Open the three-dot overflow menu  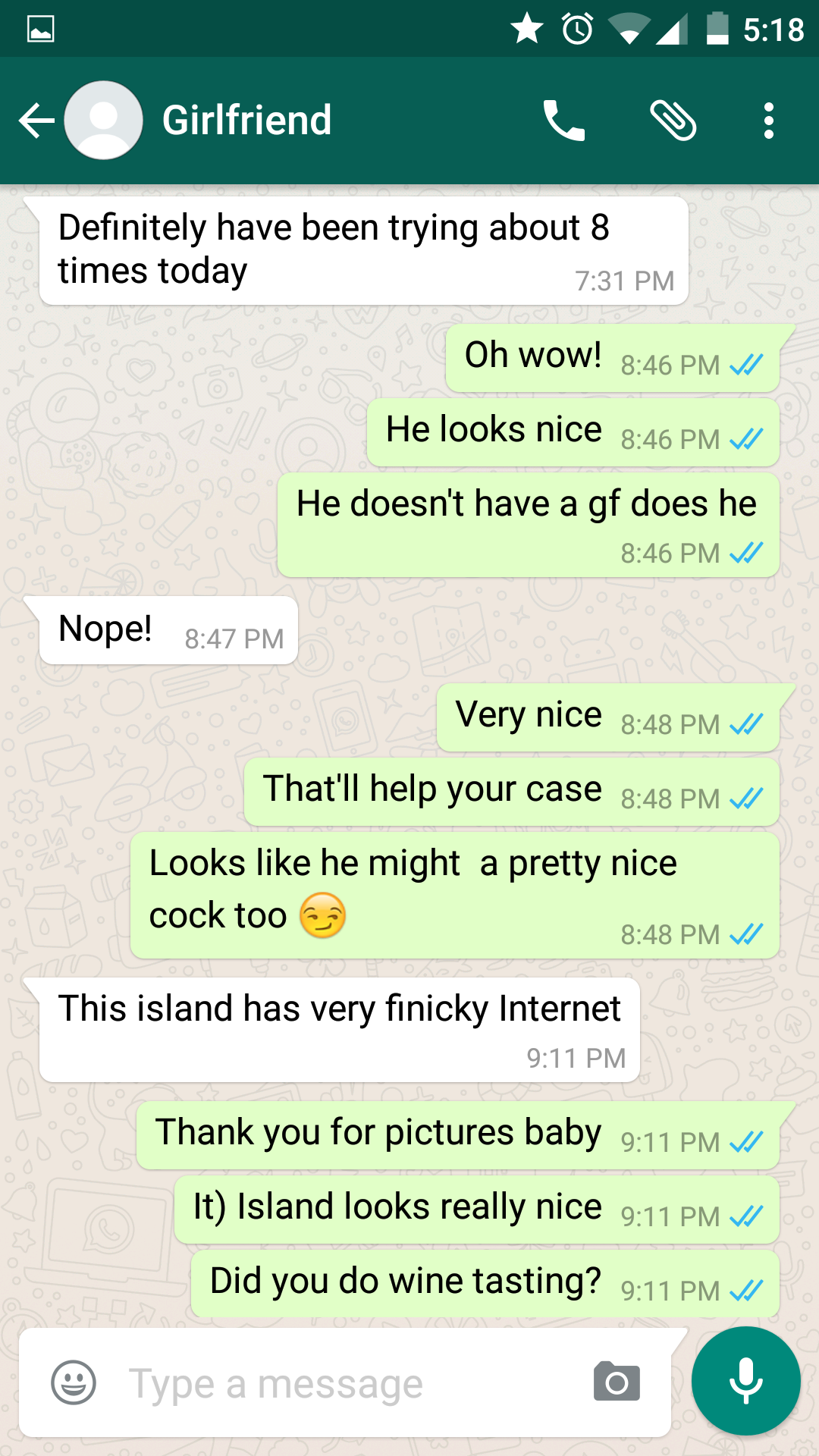pyautogui.click(x=769, y=121)
